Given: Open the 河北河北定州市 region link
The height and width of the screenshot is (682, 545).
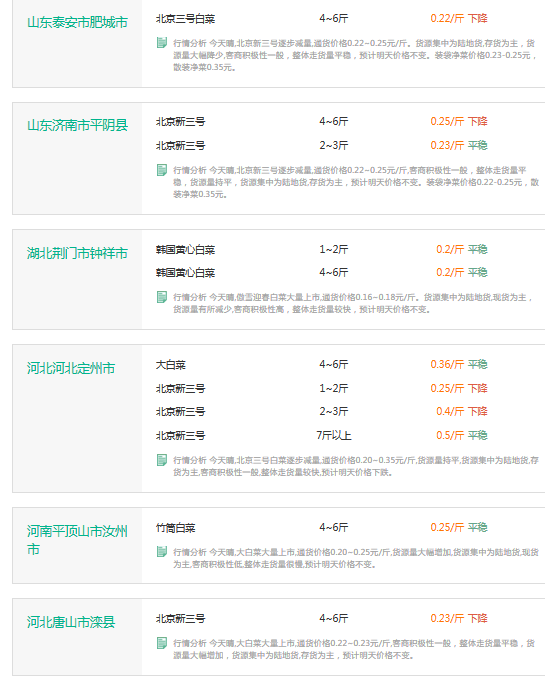Looking at the screenshot, I should [x=71, y=368].
